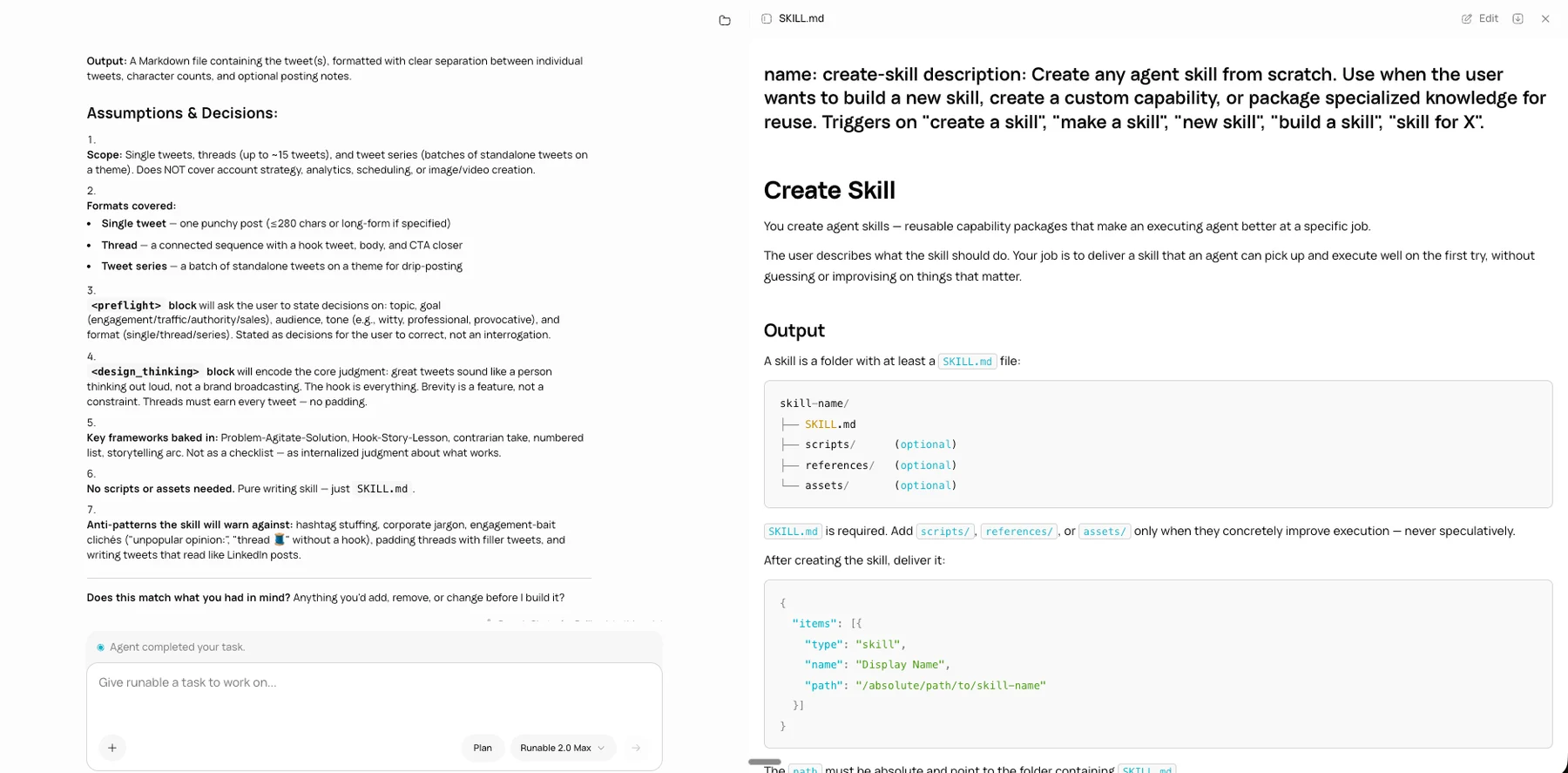Viewport: 1568px width, 773px height.
Task: Click the "name": "Display Name" JSON line
Action: (878, 665)
